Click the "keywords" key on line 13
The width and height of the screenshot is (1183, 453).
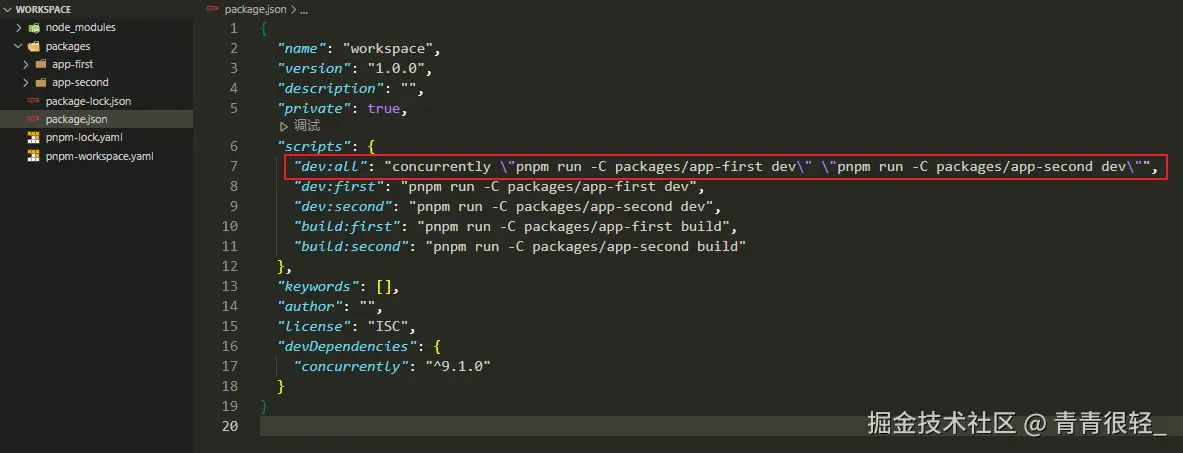pos(318,287)
